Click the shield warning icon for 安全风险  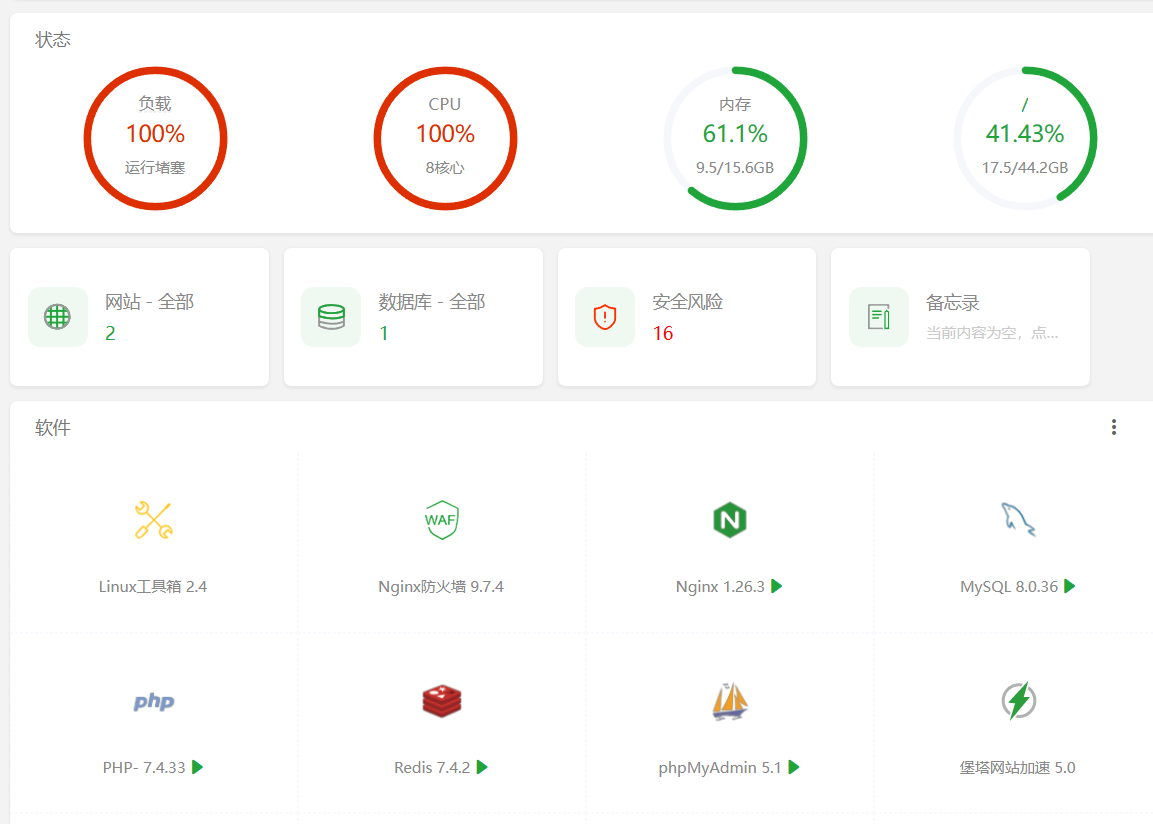point(604,317)
